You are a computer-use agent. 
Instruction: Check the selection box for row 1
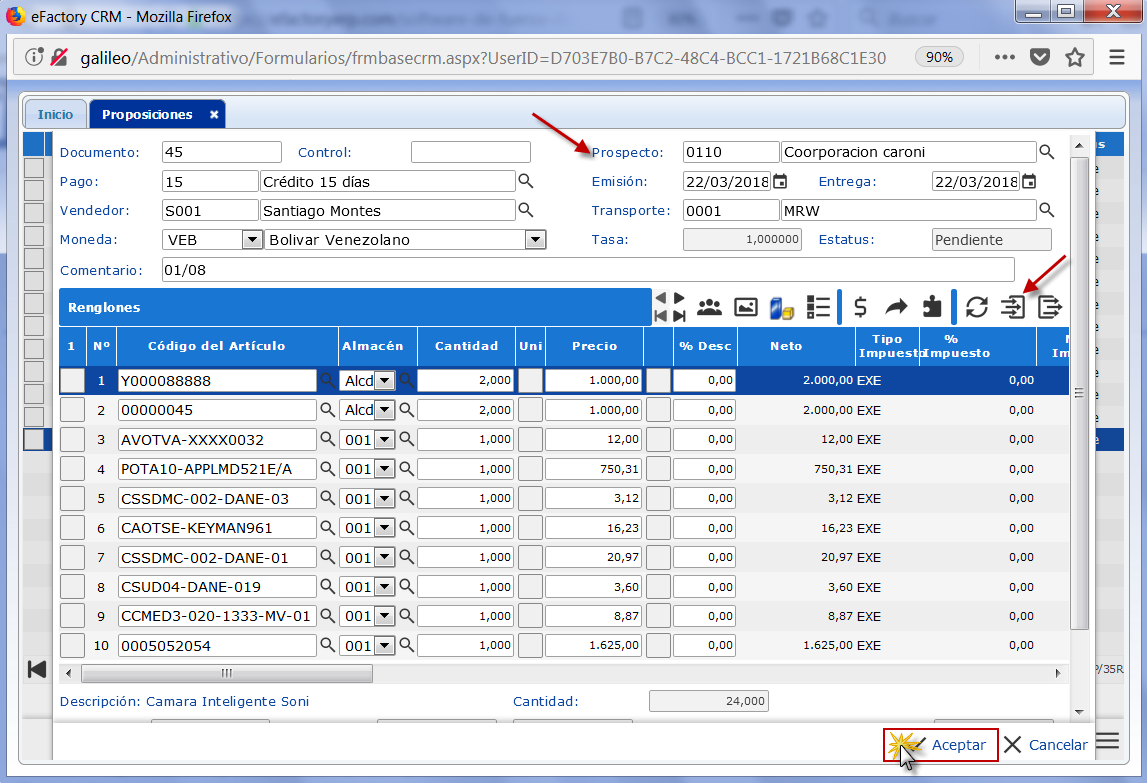[x=72, y=381]
